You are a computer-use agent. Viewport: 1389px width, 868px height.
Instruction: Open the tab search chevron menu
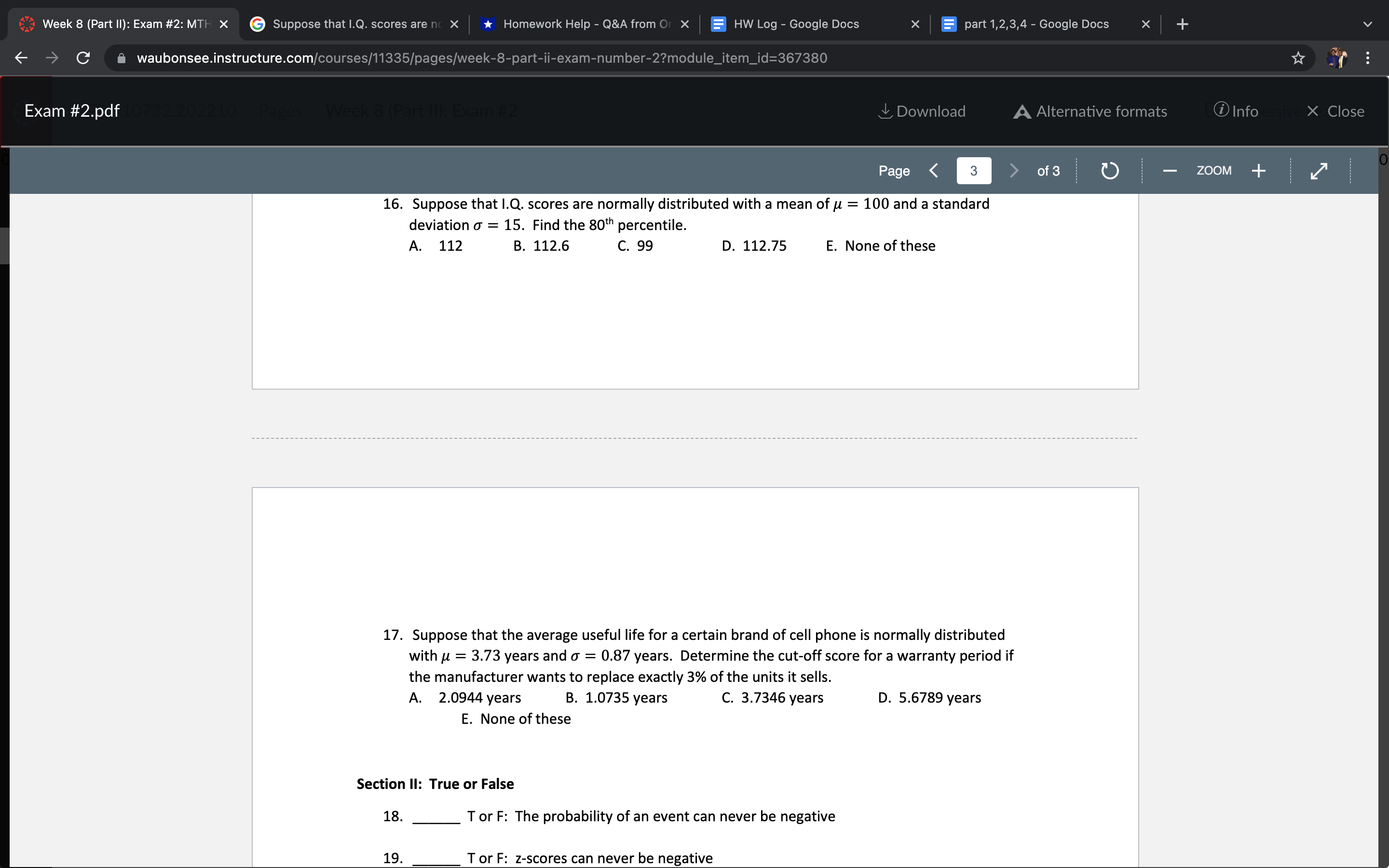point(1368,24)
